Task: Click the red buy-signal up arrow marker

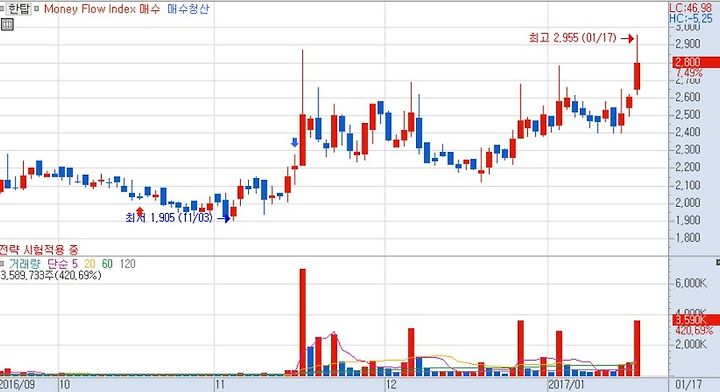Action: click(x=140, y=213)
